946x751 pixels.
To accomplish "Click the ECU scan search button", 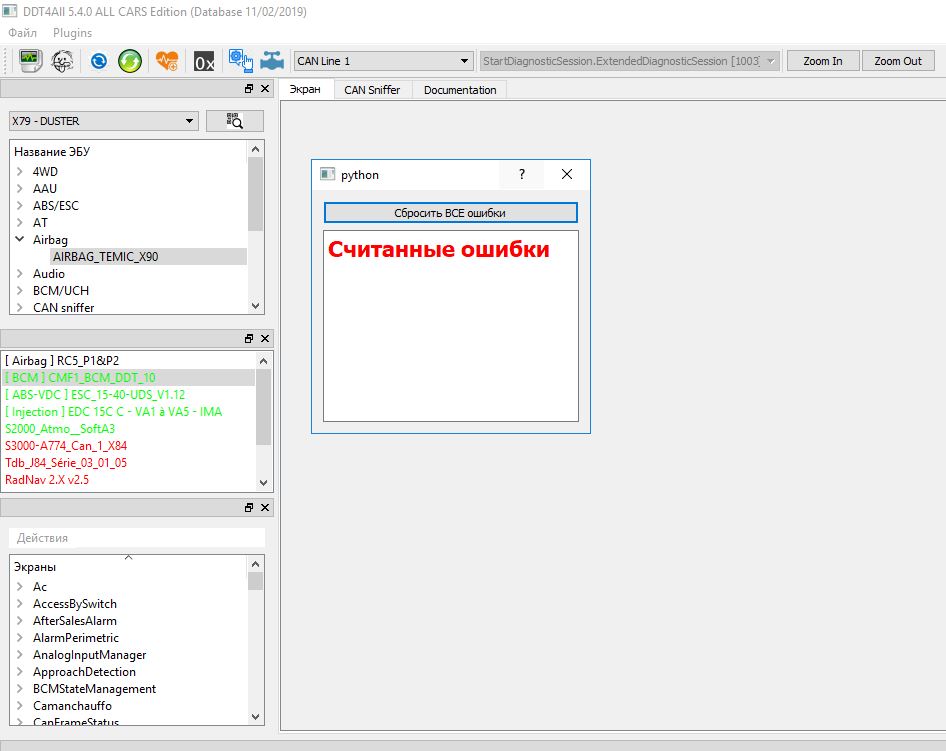I will coord(235,121).
